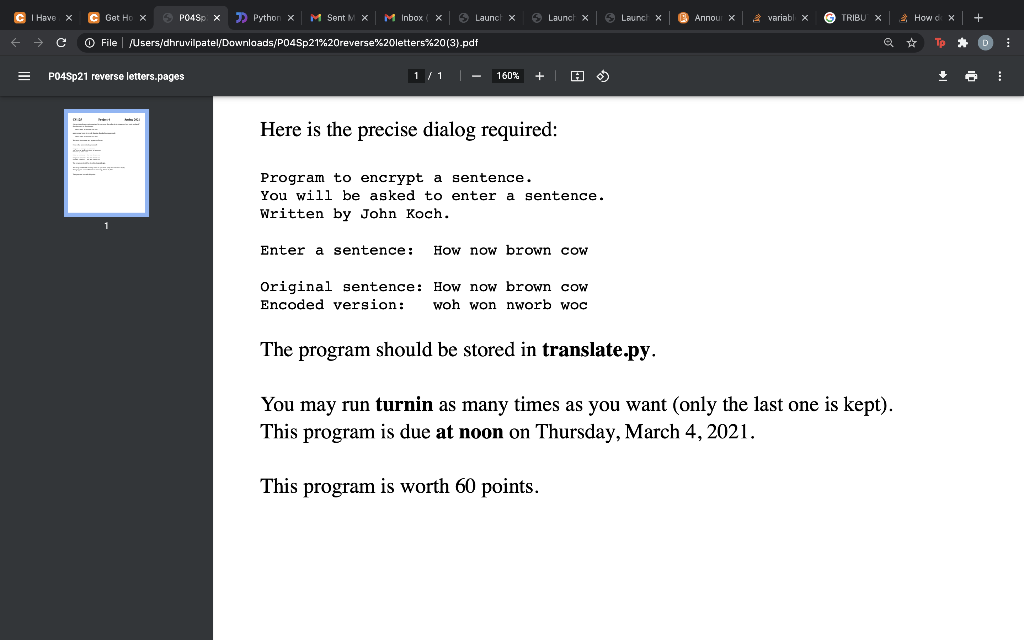Screen dimensions: 1024x640
Task: Zoom in on the PDF
Action: point(539,75)
